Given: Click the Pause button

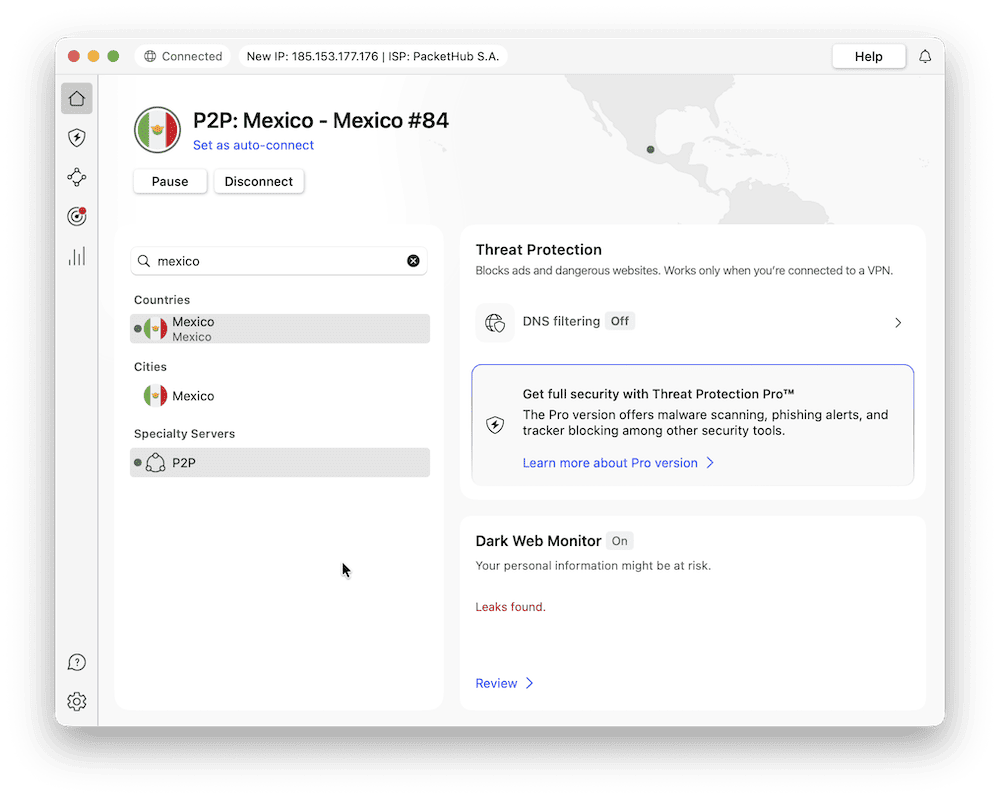Looking at the screenshot, I should click(x=170, y=182).
